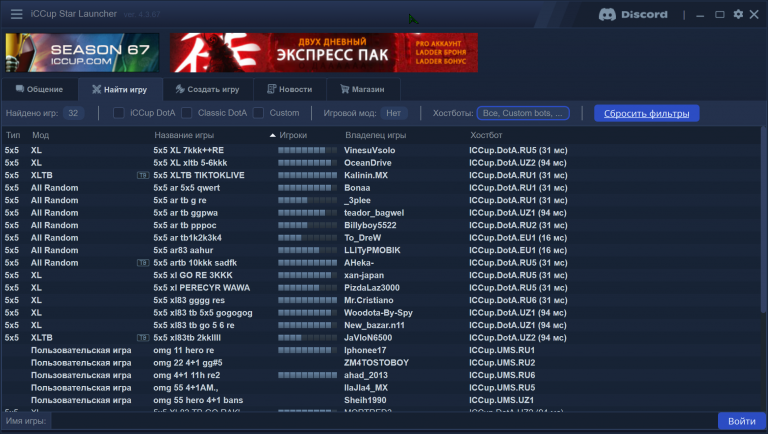Open the hamburger menu icon
This screenshot has width=768, height=434.
pyautogui.click(x=17, y=14)
